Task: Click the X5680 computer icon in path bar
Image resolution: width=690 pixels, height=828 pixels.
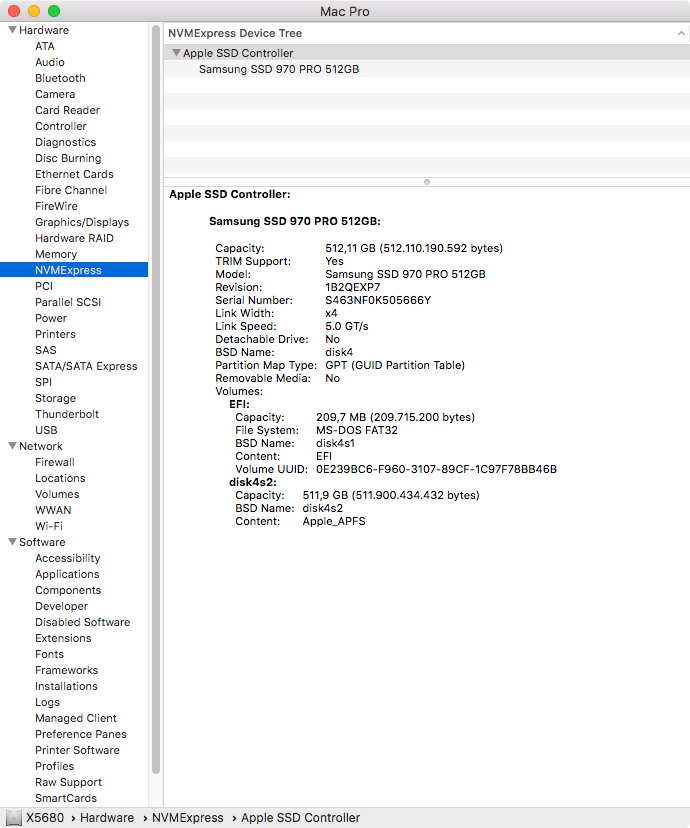Action: [14, 817]
